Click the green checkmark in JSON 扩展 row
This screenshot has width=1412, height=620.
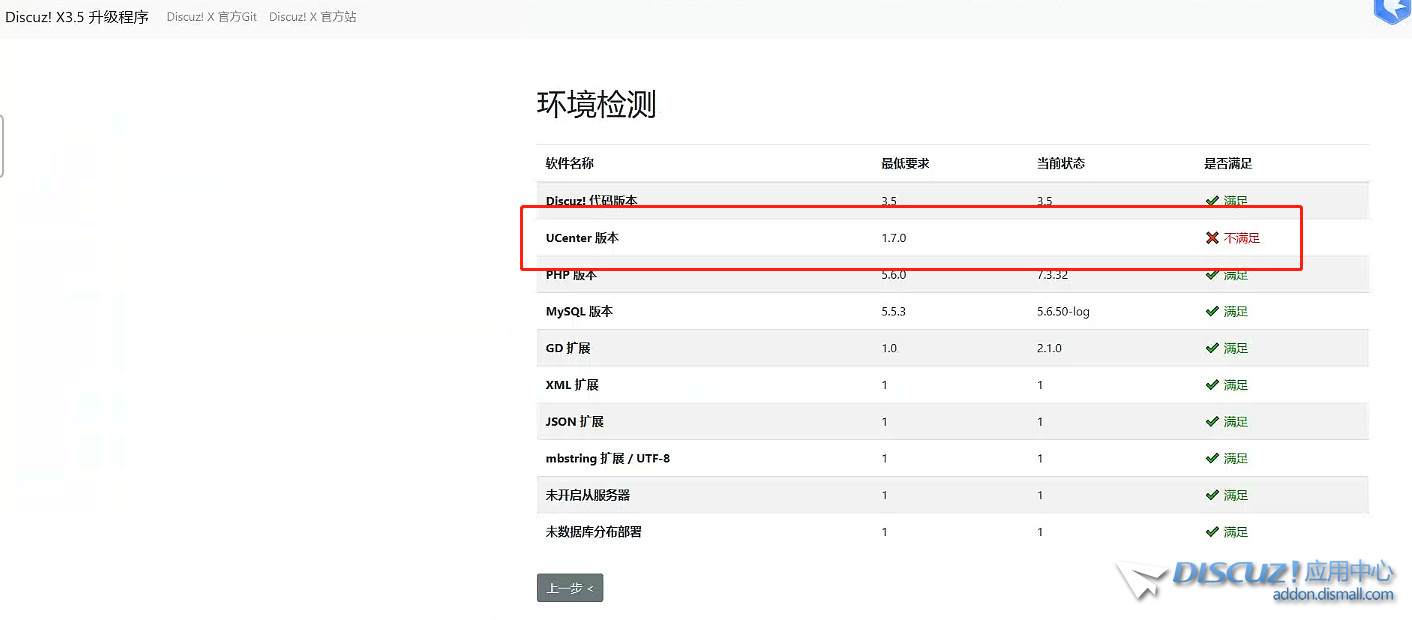click(1212, 422)
